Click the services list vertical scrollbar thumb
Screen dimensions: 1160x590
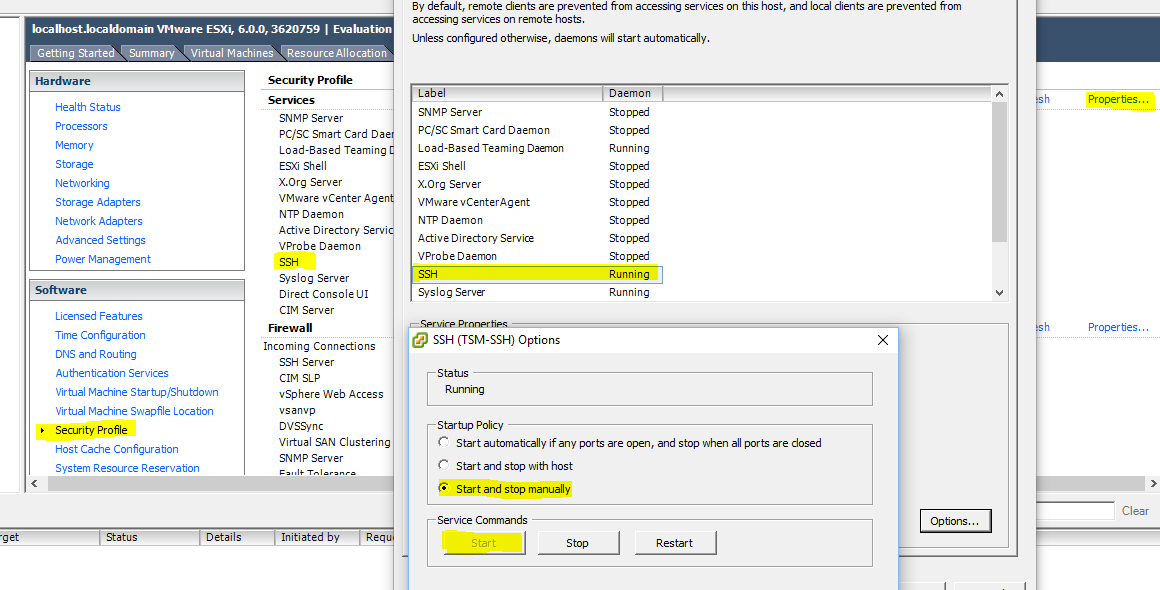999,172
